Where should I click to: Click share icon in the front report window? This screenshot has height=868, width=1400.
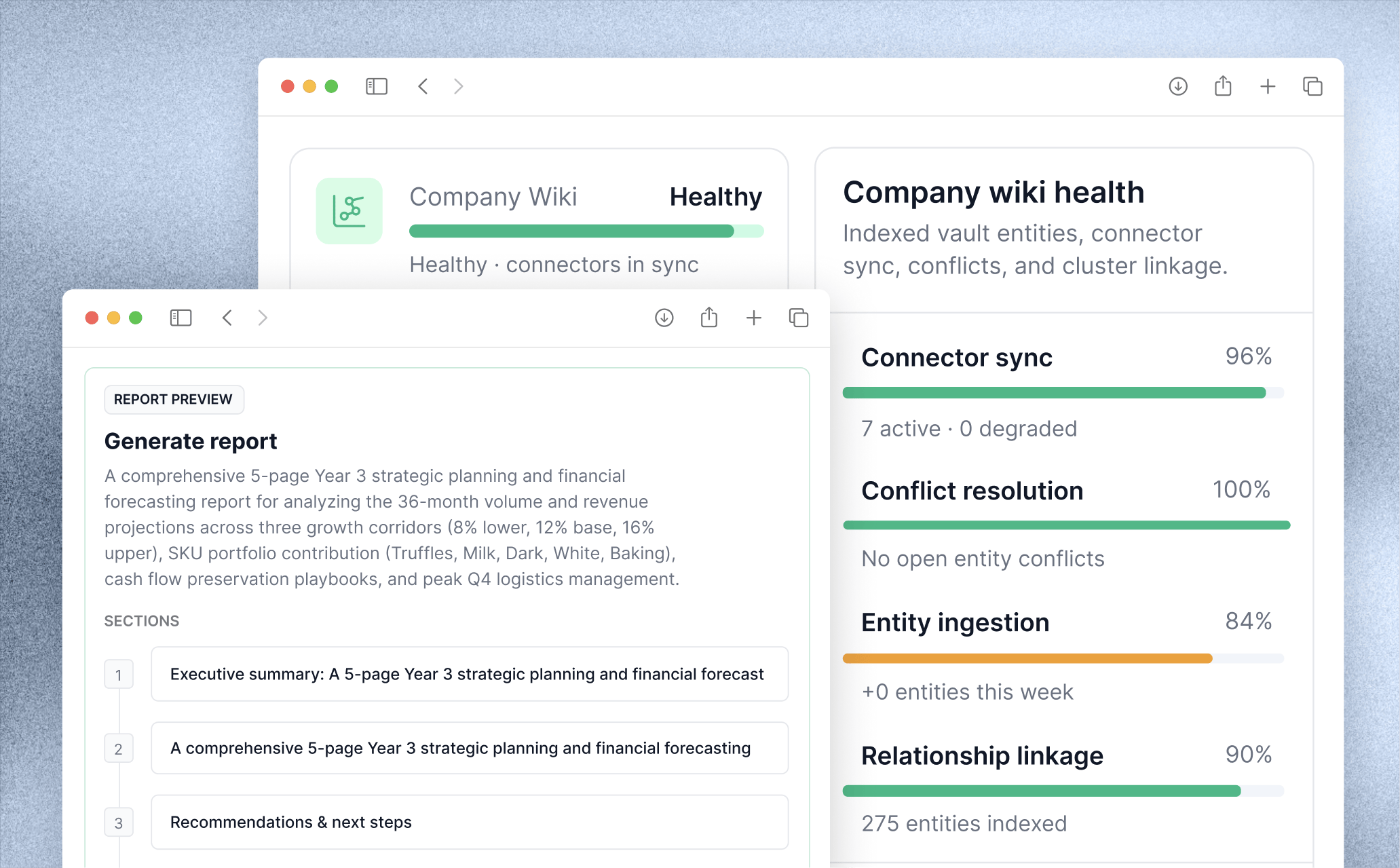click(709, 317)
